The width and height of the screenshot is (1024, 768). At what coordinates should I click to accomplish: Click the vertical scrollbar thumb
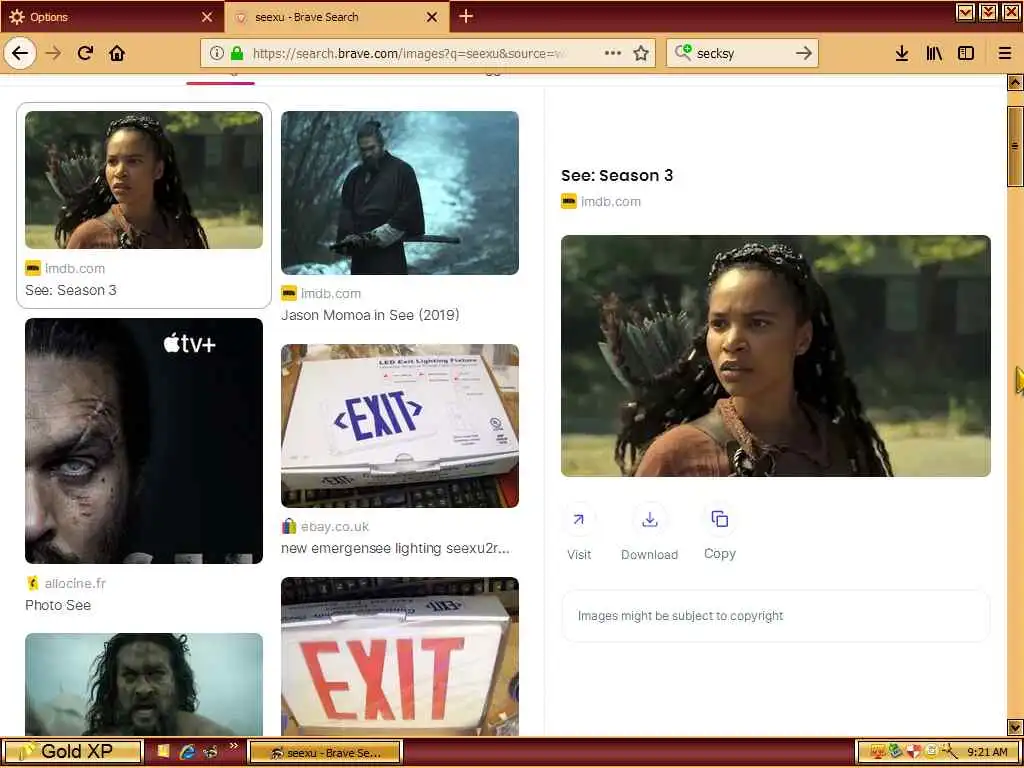pos(1015,147)
